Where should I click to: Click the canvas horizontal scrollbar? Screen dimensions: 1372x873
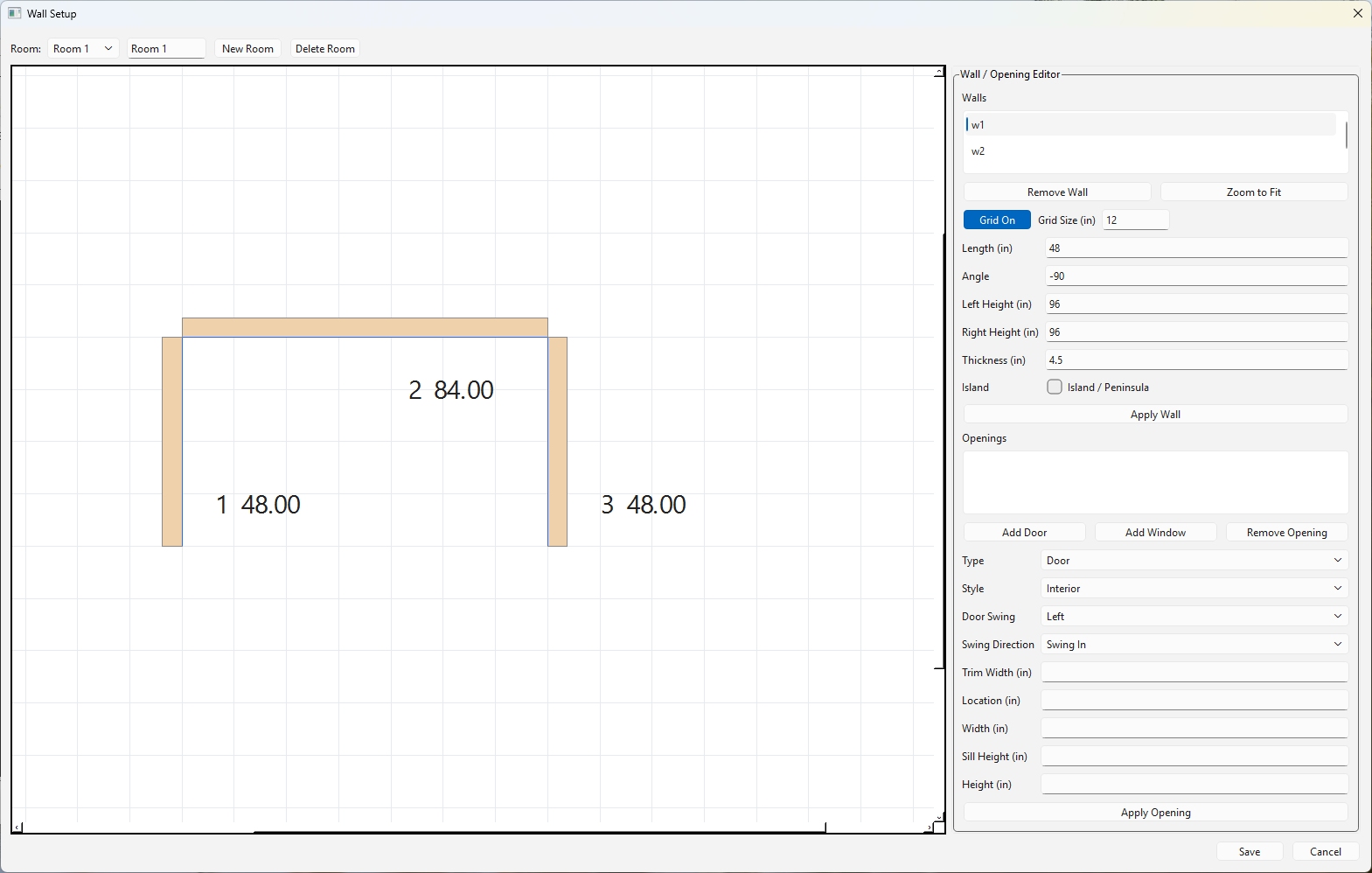[540, 828]
